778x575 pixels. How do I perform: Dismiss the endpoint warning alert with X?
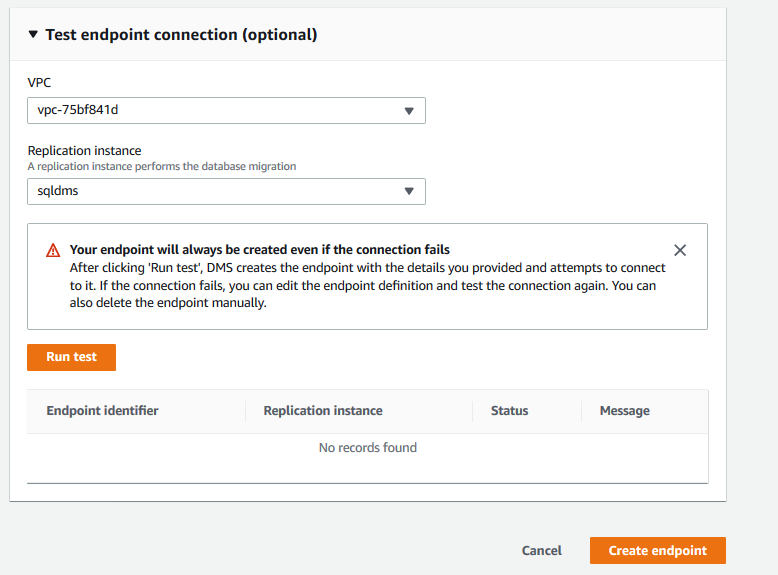click(680, 250)
